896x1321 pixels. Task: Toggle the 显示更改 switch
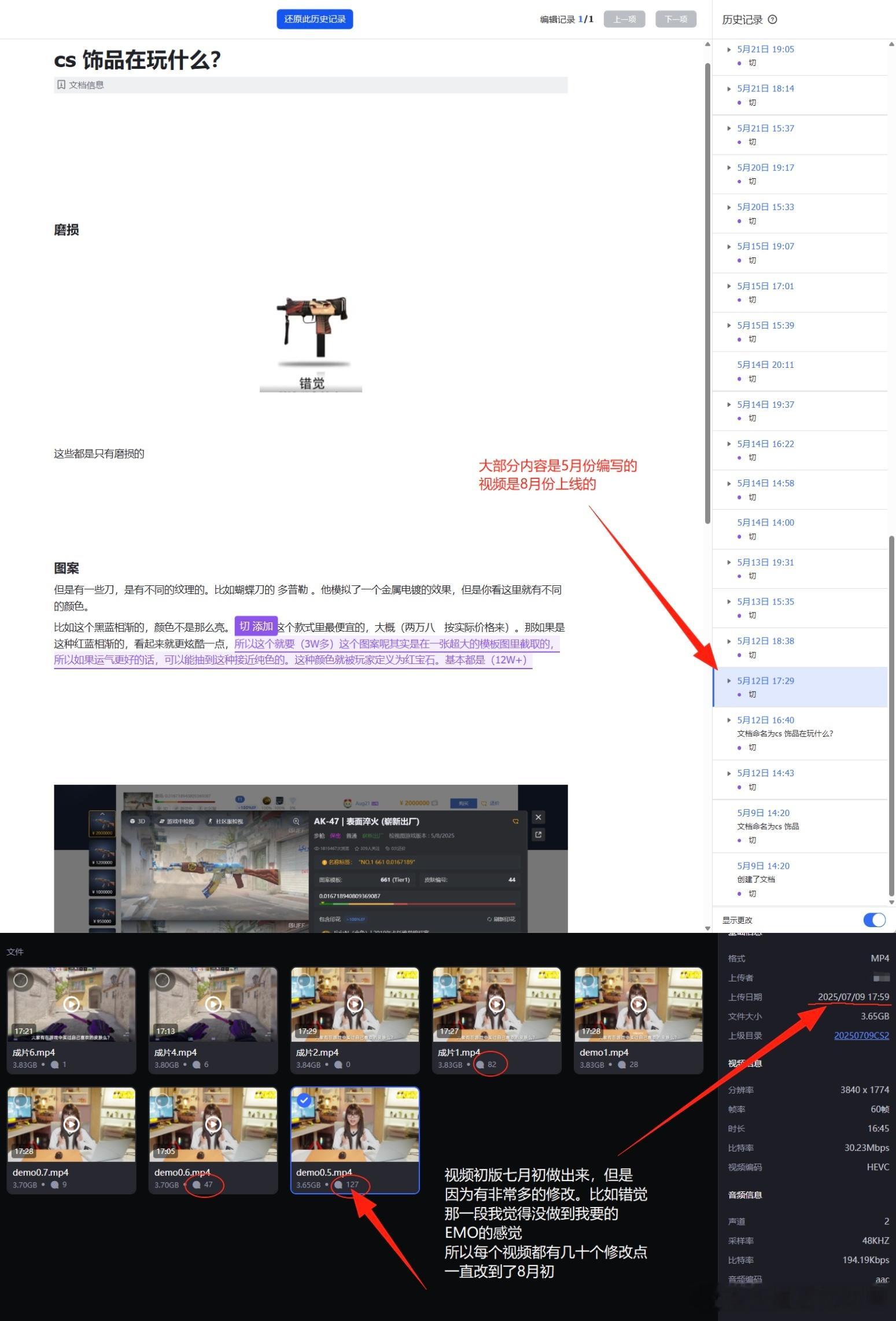point(874,920)
